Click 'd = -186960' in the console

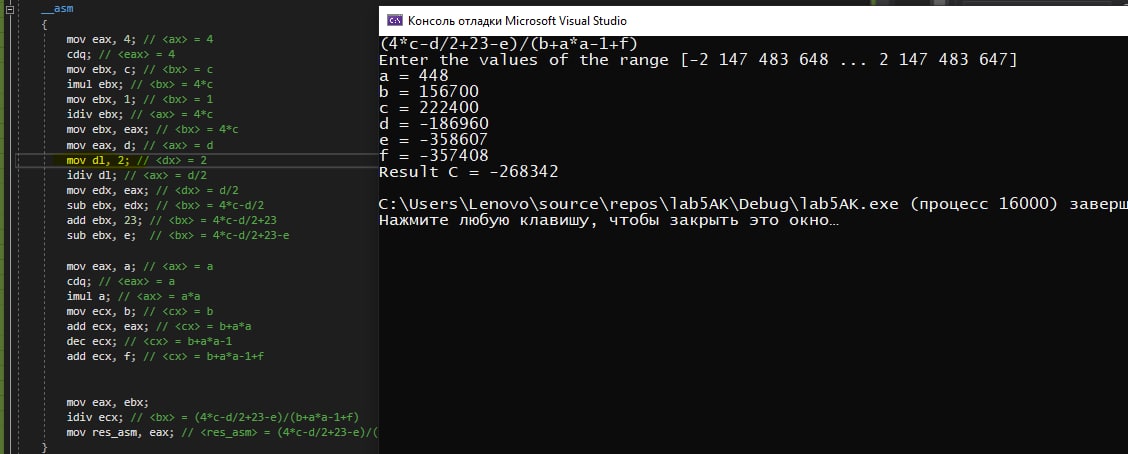[x=434, y=123]
